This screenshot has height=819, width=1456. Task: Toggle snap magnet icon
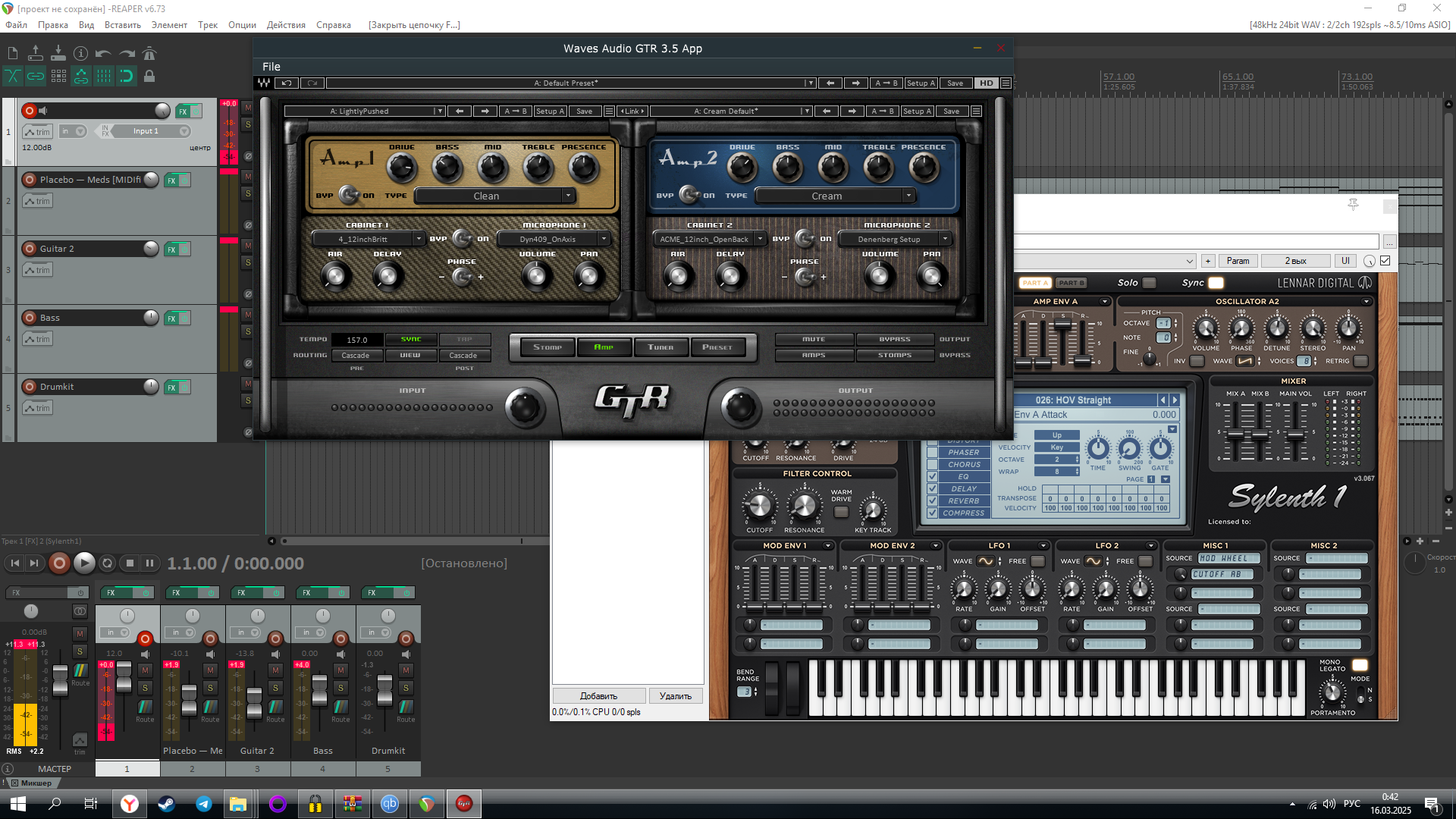(x=127, y=76)
